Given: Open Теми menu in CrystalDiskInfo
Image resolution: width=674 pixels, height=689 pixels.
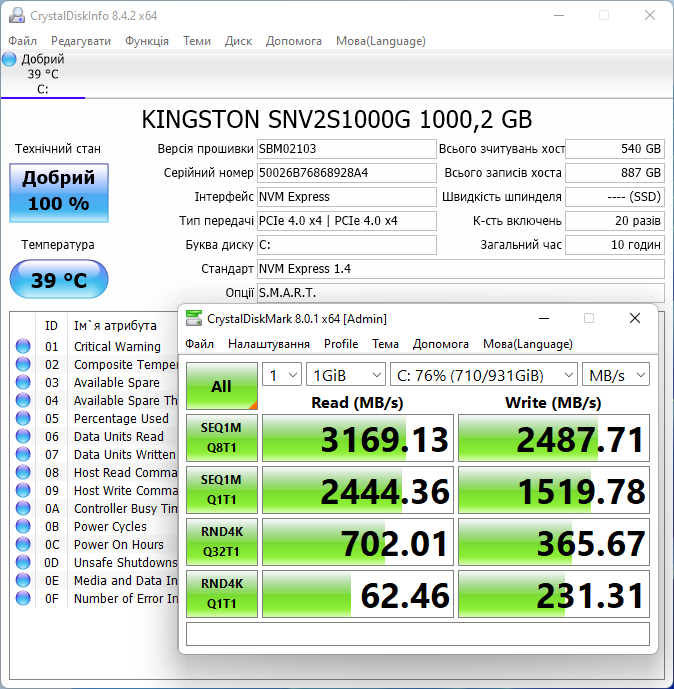Looking at the screenshot, I should point(197,41).
